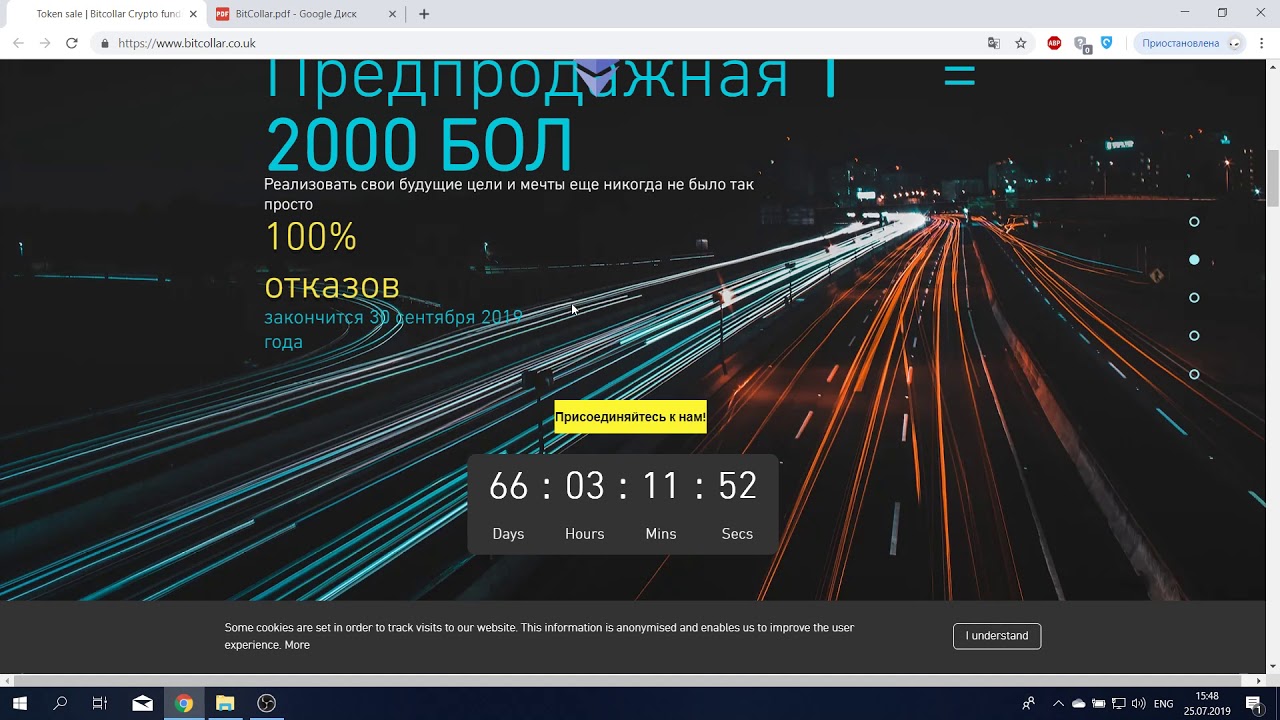The image size is (1280, 720).
Task: Switch the ENG input language
Action: tap(1164, 704)
